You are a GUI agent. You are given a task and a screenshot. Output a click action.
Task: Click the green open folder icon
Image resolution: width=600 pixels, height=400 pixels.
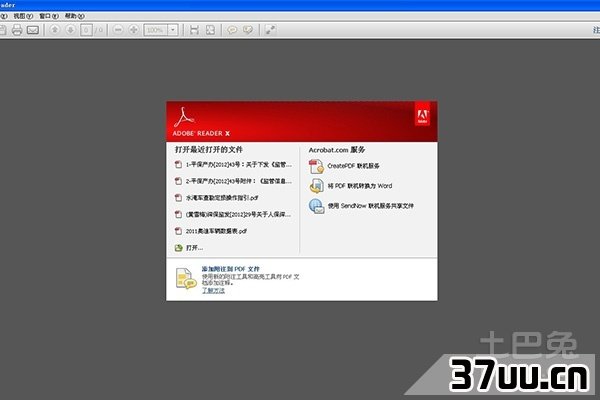click(x=178, y=248)
